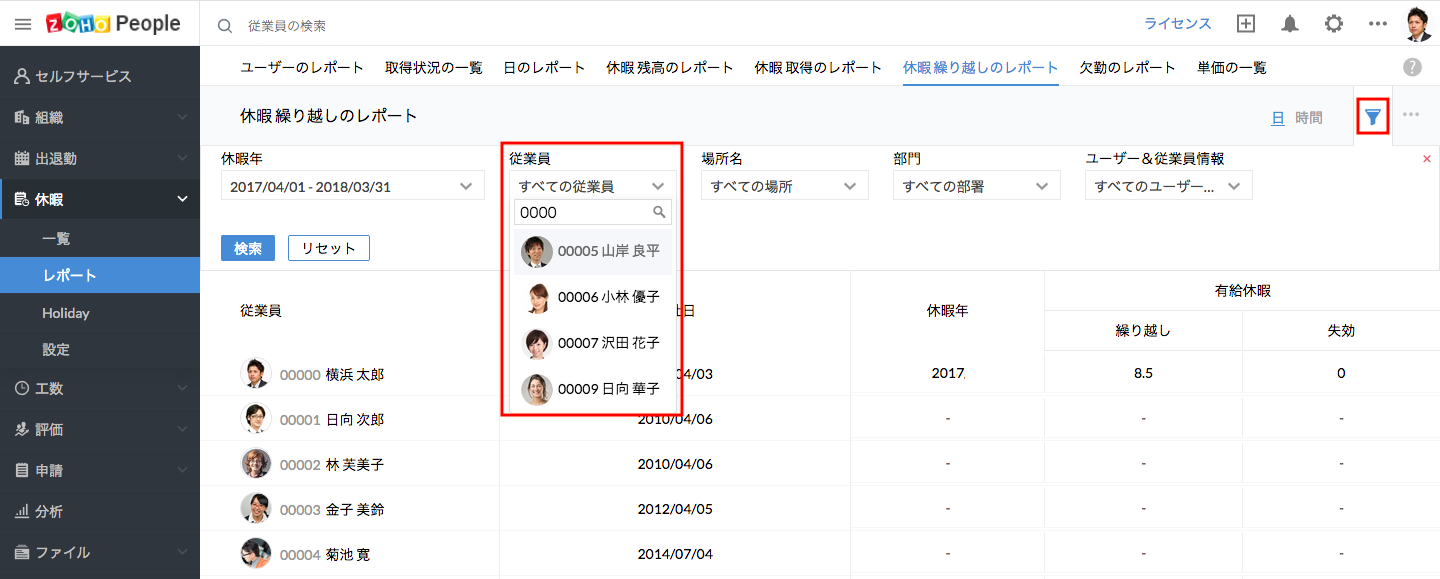The height and width of the screenshot is (579, 1440).
Task: Open the notifications bell
Action: tap(1290, 24)
